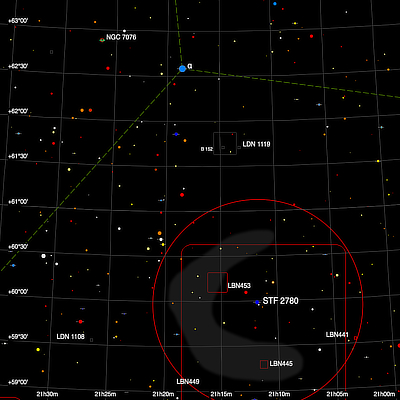400x400 pixels.
Task: Click the α star label
Action: (x=190, y=66)
